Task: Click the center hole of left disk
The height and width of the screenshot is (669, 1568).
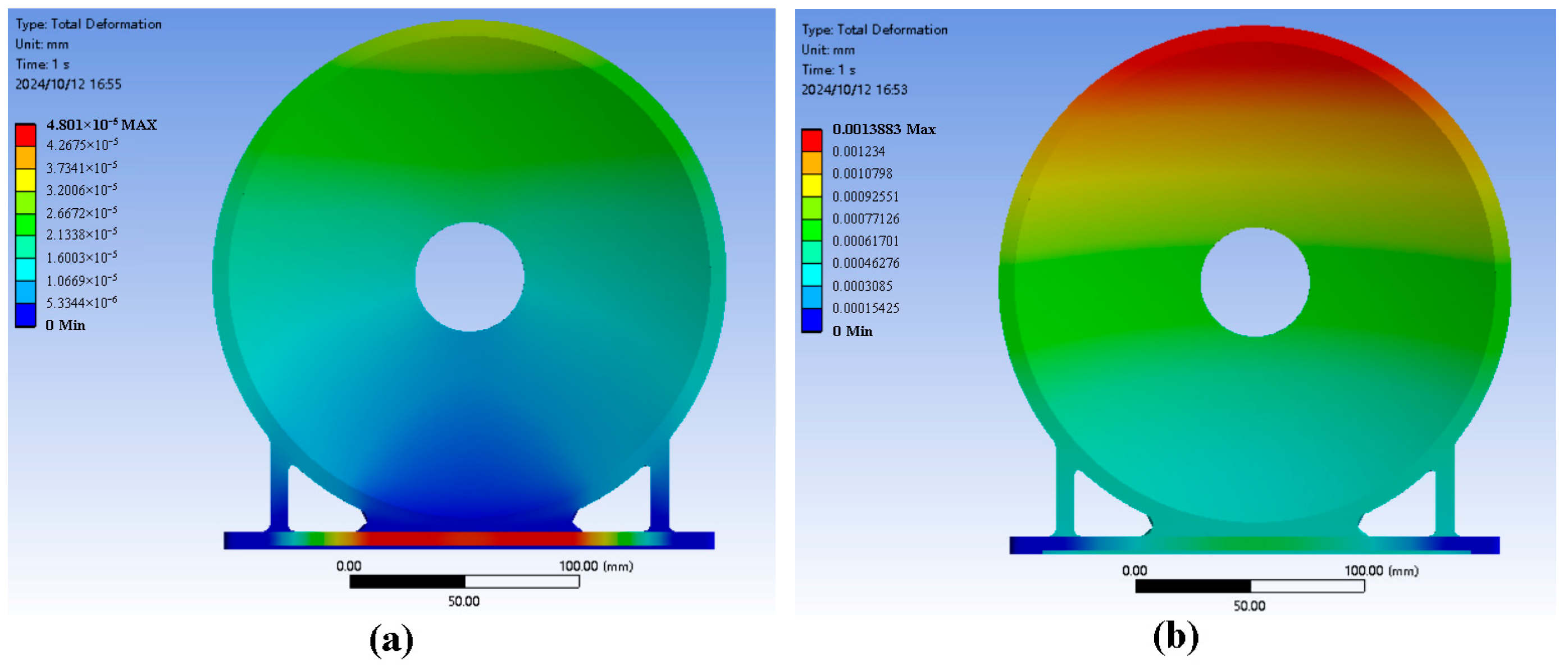Action: coord(470,277)
